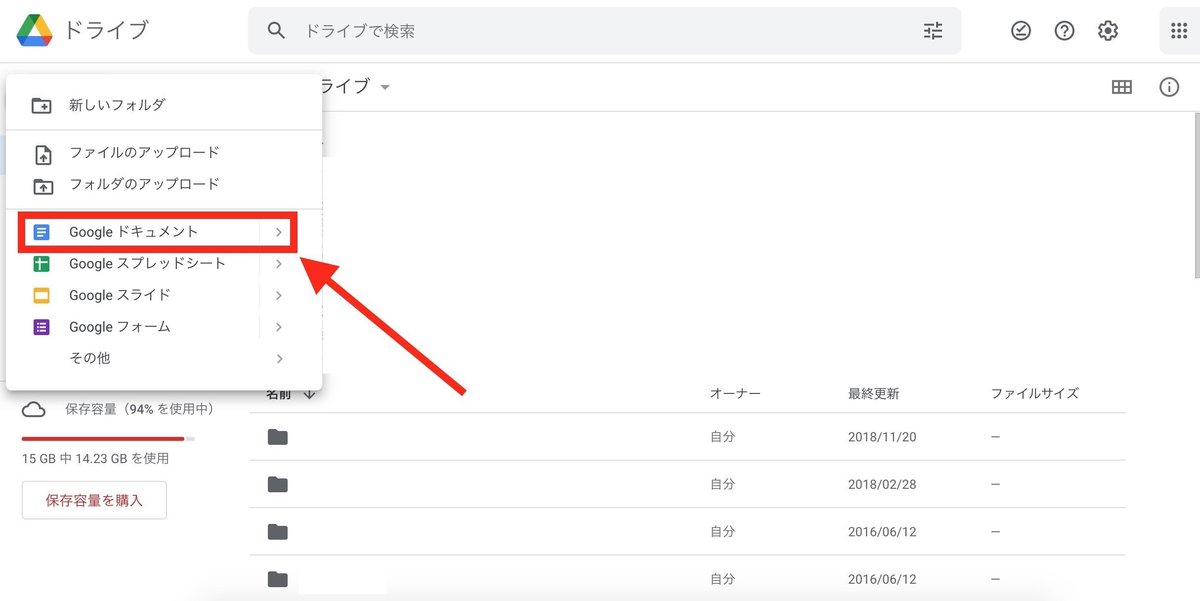Click the storage cloud icon
Screen dimensions: 1200x601
34,409
